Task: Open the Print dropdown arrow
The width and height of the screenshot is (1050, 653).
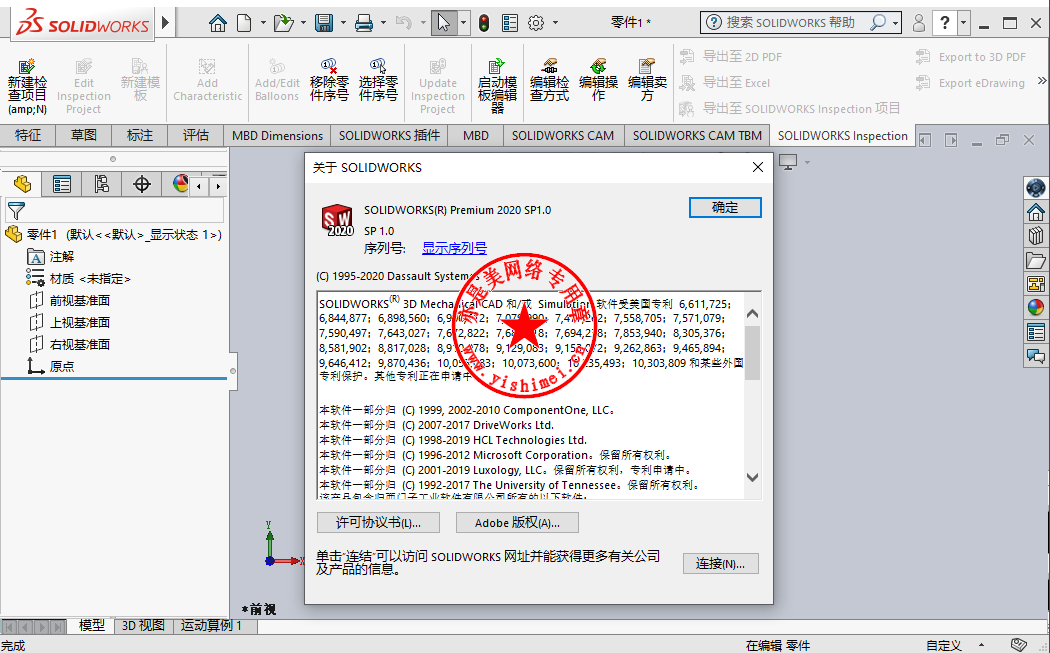Action: (383, 23)
